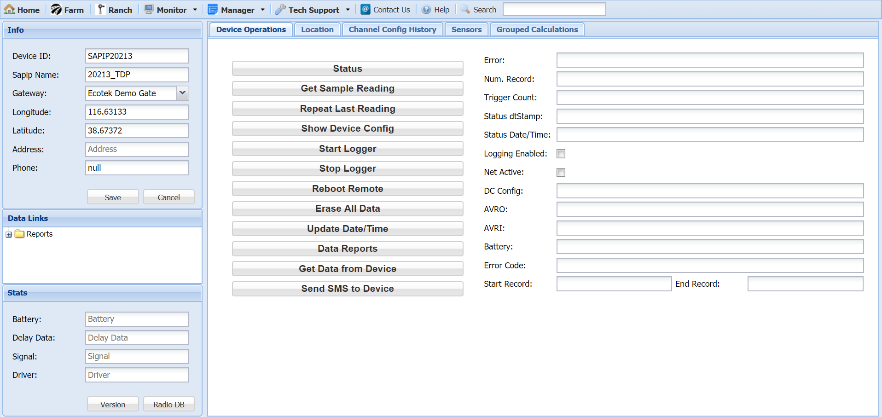Open the Channel Config History tab

392,29
